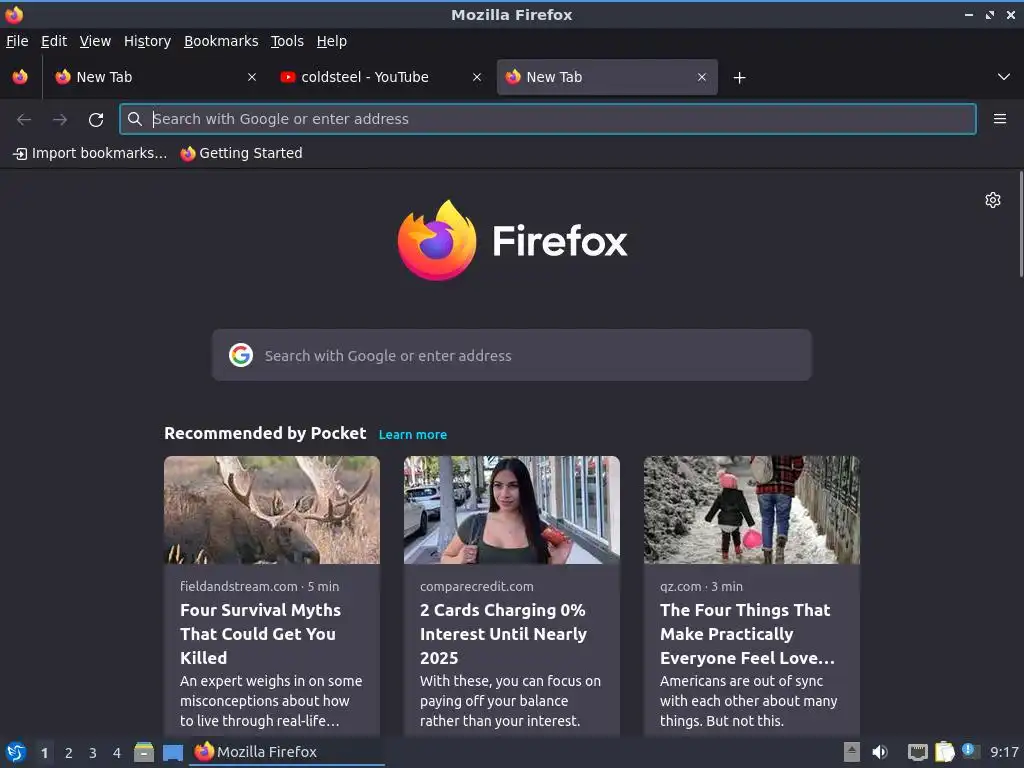
Task: Open the network tray icon
Action: tap(918, 753)
